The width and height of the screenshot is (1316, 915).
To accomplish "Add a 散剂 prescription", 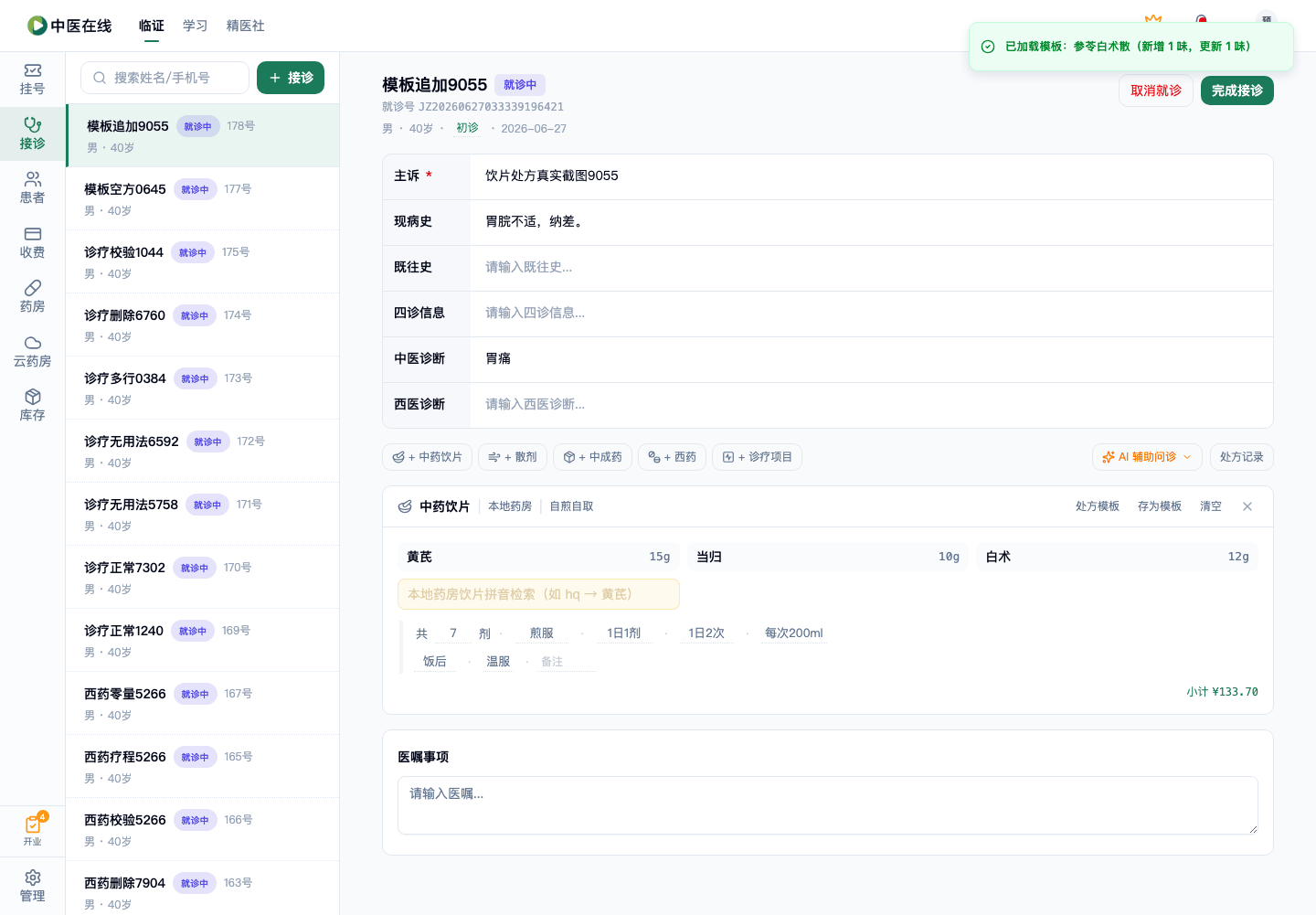I will tap(513, 457).
